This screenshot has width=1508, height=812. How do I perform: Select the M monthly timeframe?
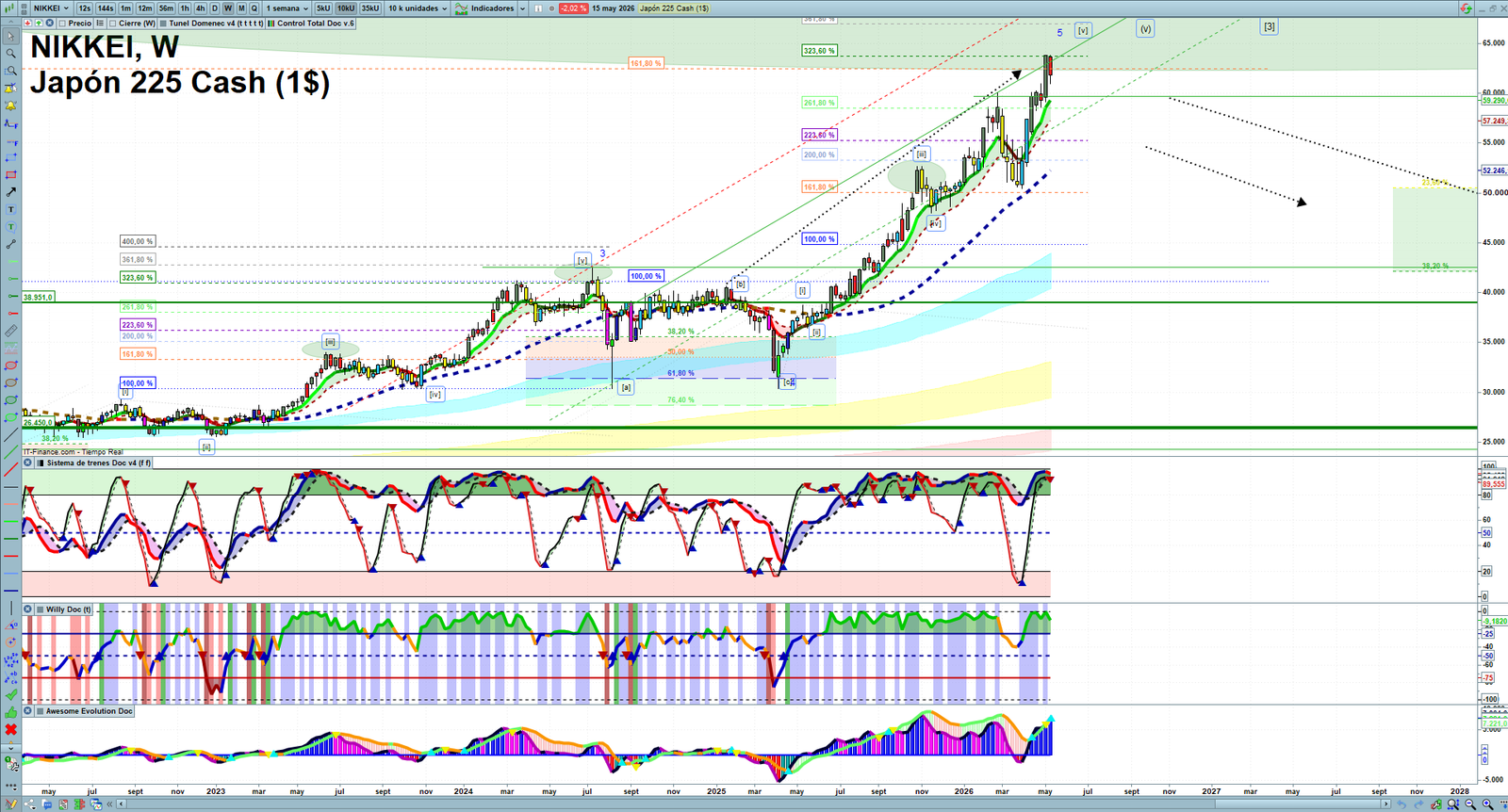point(241,8)
